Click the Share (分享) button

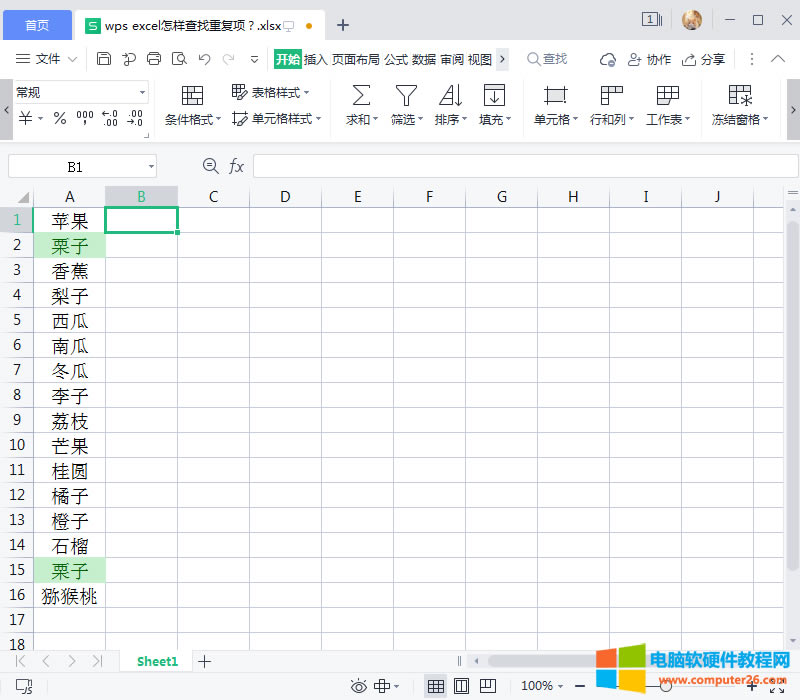click(704, 60)
